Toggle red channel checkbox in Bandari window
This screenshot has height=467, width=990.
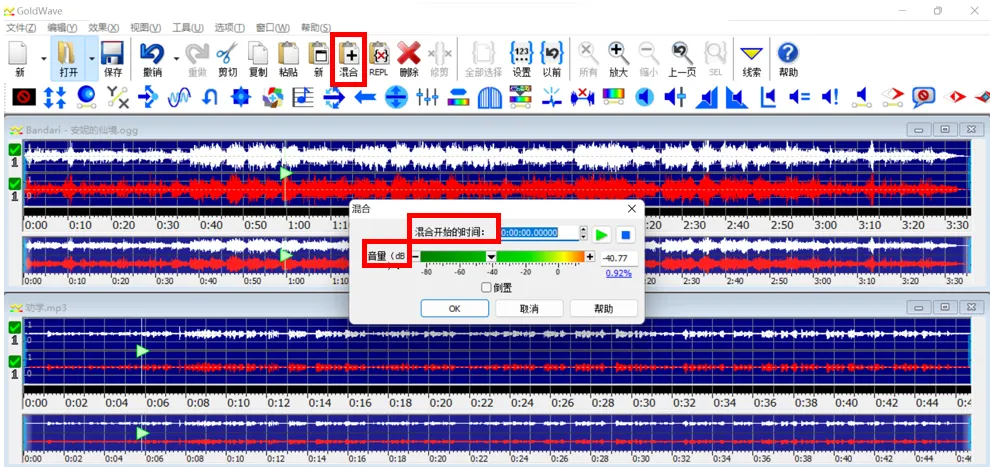click(15, 184)
